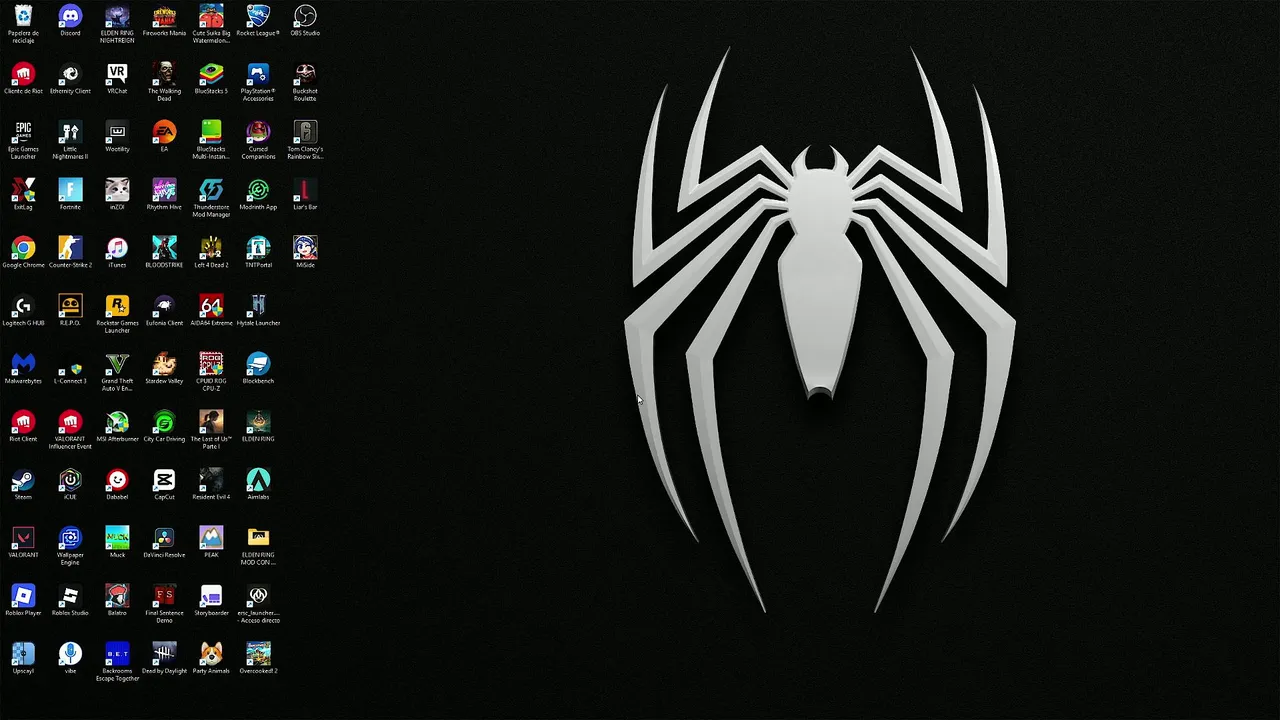Select the Stardew Valley icon
This screenshot has width=1280, height=720.
[x=164, y=365]
